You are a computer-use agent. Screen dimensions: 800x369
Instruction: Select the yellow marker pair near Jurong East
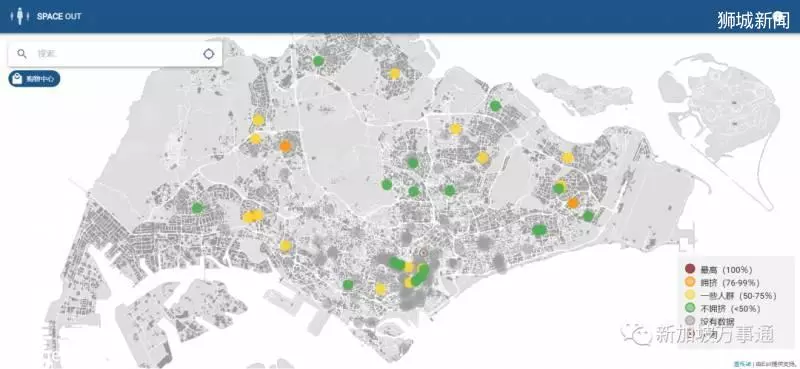click(x=253, y=216)
